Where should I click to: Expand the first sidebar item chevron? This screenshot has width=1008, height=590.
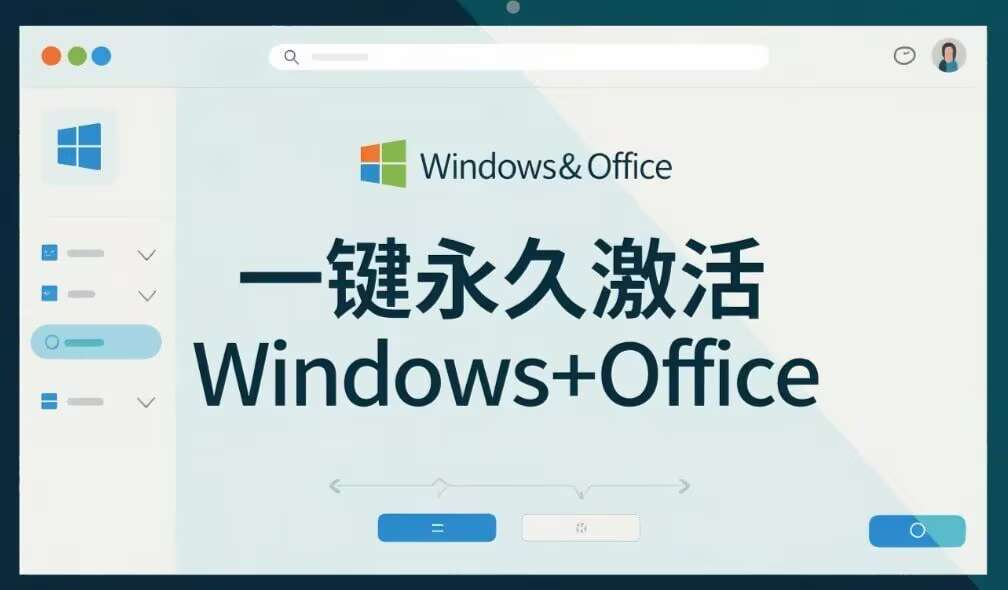click(x=147, y=255)
